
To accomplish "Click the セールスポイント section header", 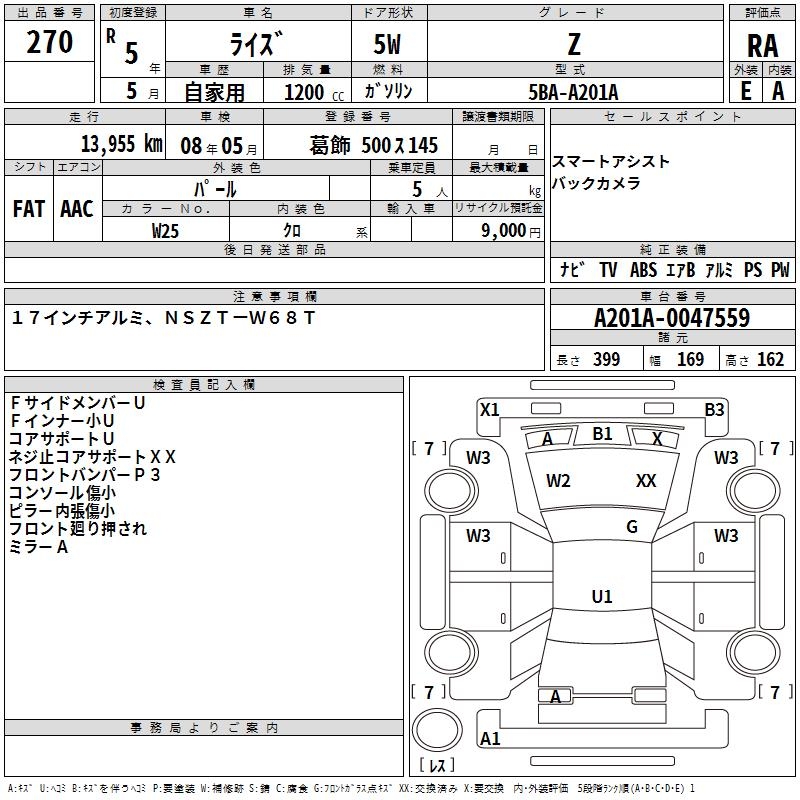I will tap(672, 116).
